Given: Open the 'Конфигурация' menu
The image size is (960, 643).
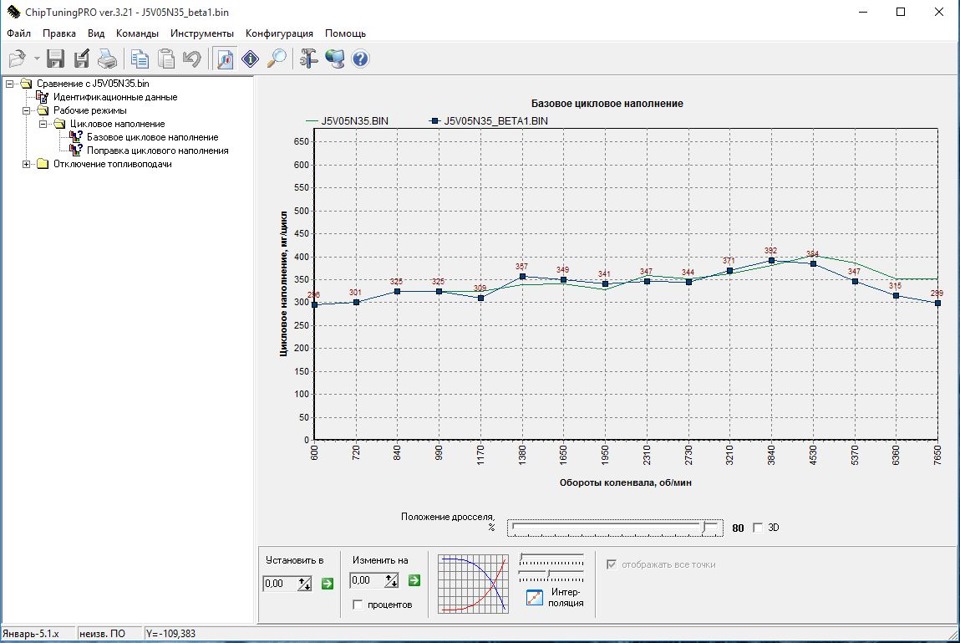Looking at the screenshot, I should click(x=279, y=33).
